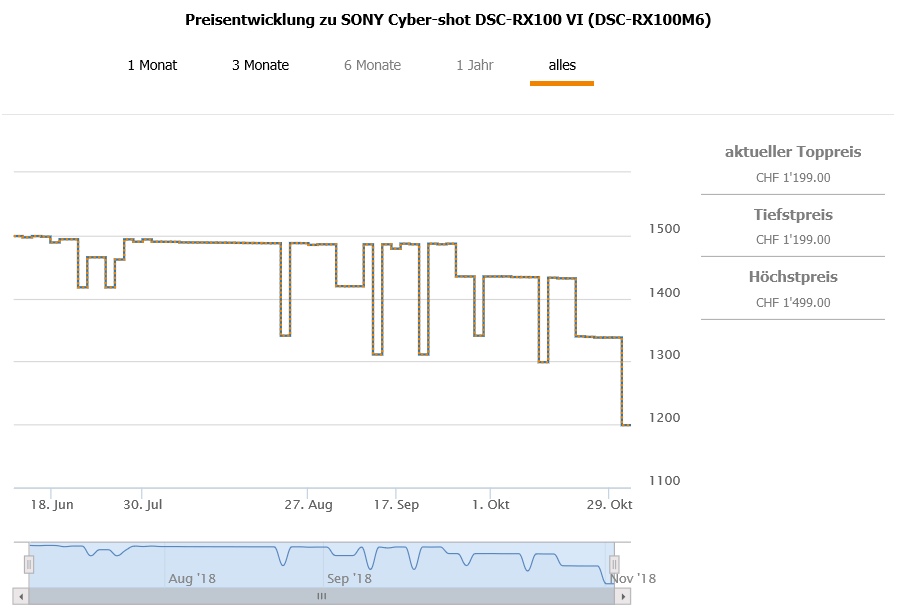Click the 1100 y-axis label
The width and height of the screenshot is (903, 614).
coord(665,480)
